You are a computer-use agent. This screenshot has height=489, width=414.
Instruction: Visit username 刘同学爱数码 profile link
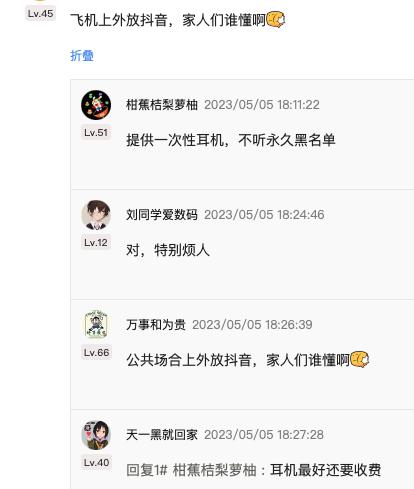pos(162,215)
